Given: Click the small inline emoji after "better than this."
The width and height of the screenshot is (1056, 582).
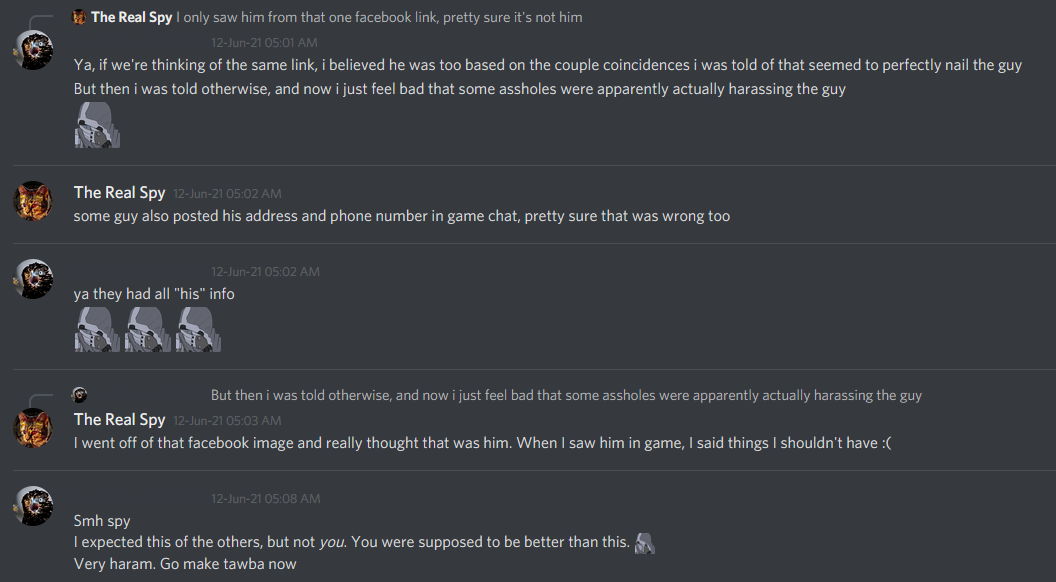Looking at the screenshot, I should pos(645,542).
